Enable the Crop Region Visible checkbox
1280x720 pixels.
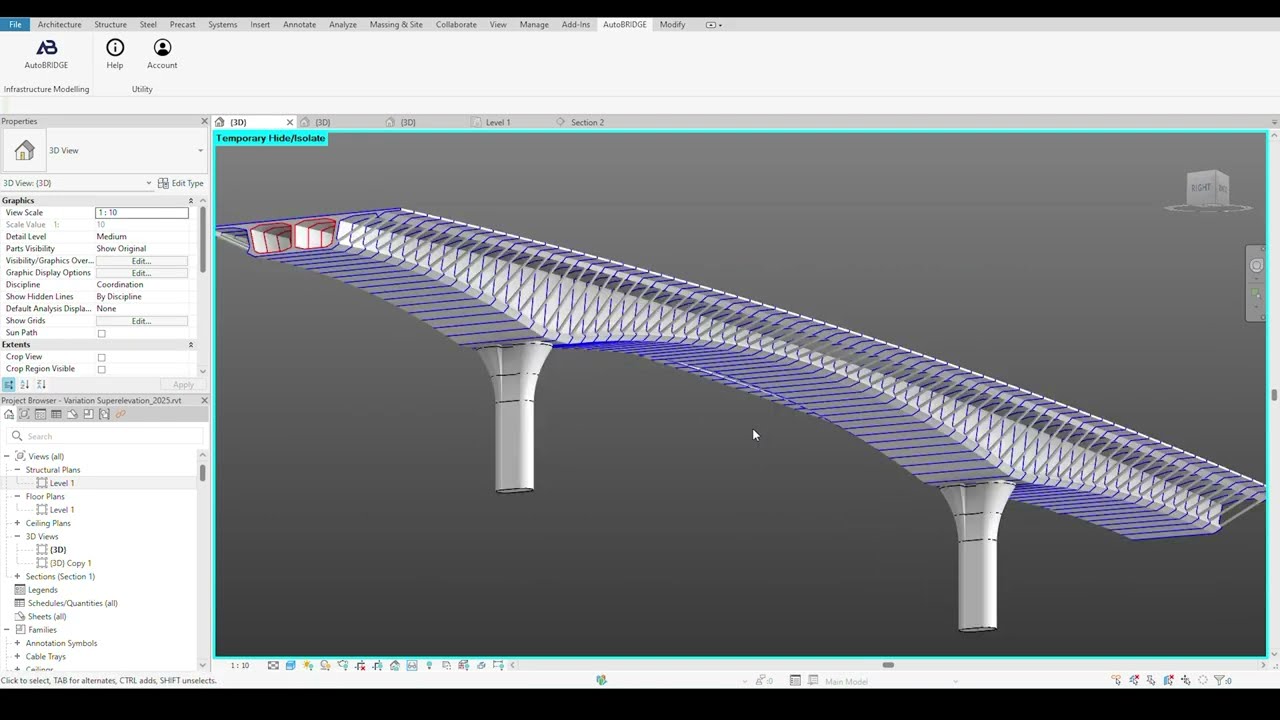[101, 369]
